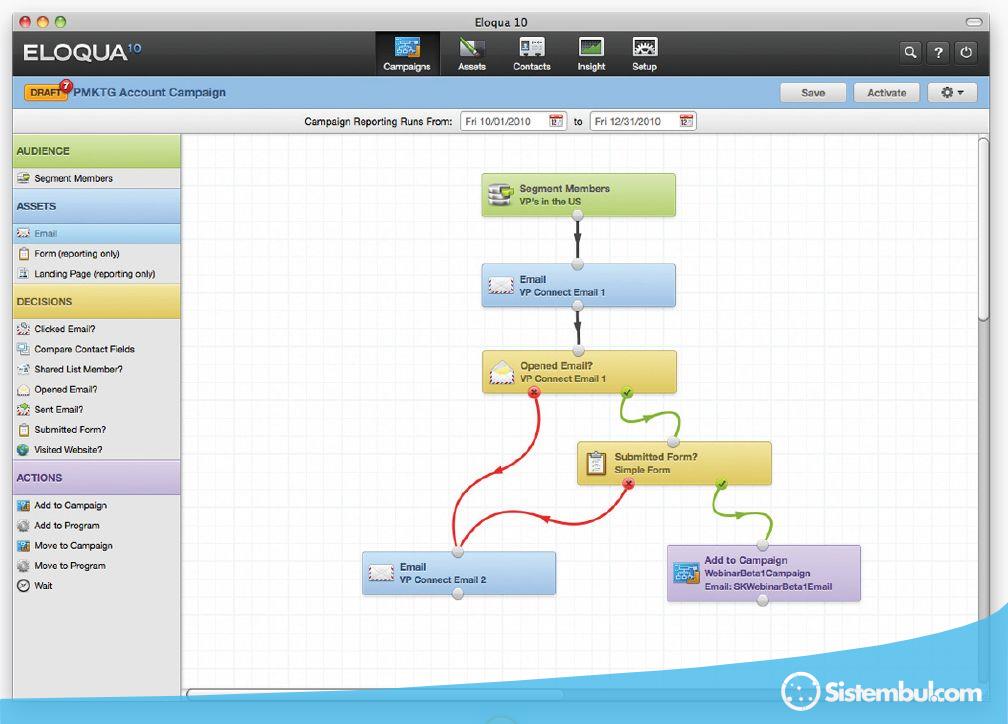The image size is (1008, 724).
Task: Select the Wait clock icon
Action: (x=23, y=586)
